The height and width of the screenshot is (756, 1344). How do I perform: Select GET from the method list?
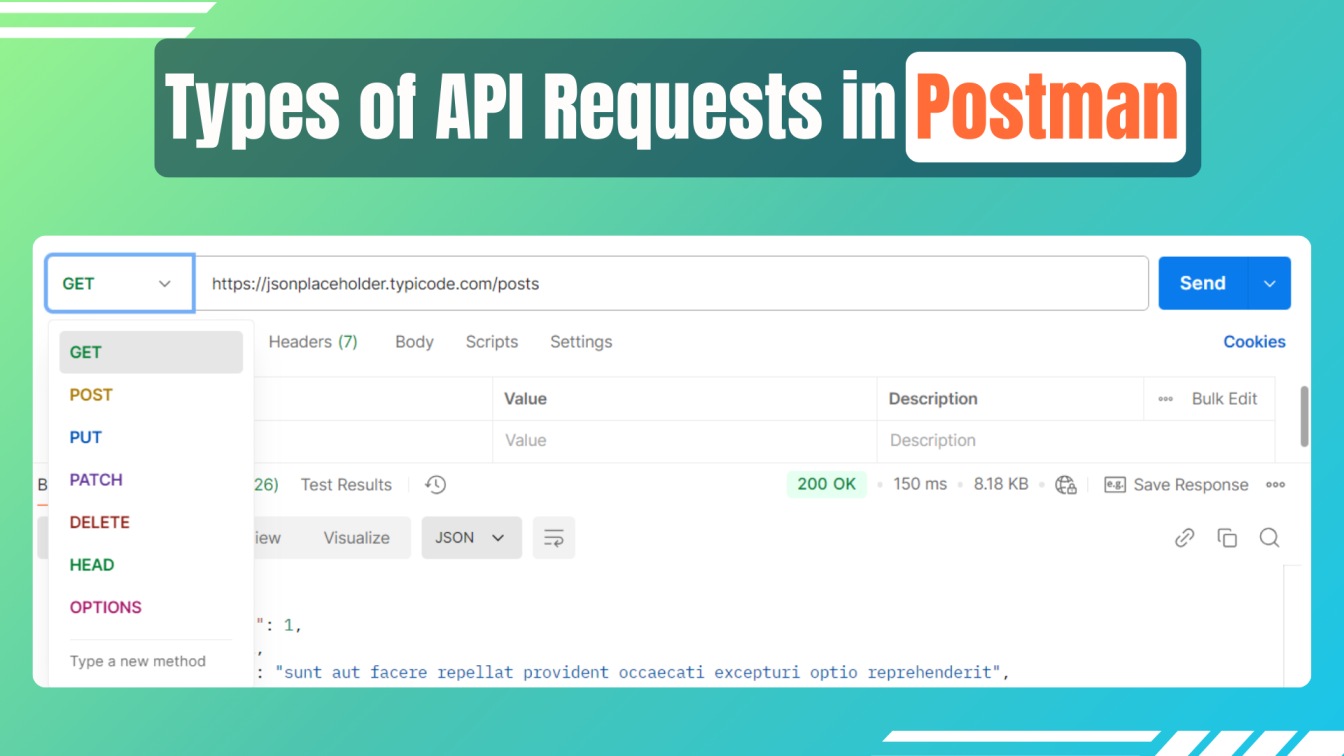[151, 352]
